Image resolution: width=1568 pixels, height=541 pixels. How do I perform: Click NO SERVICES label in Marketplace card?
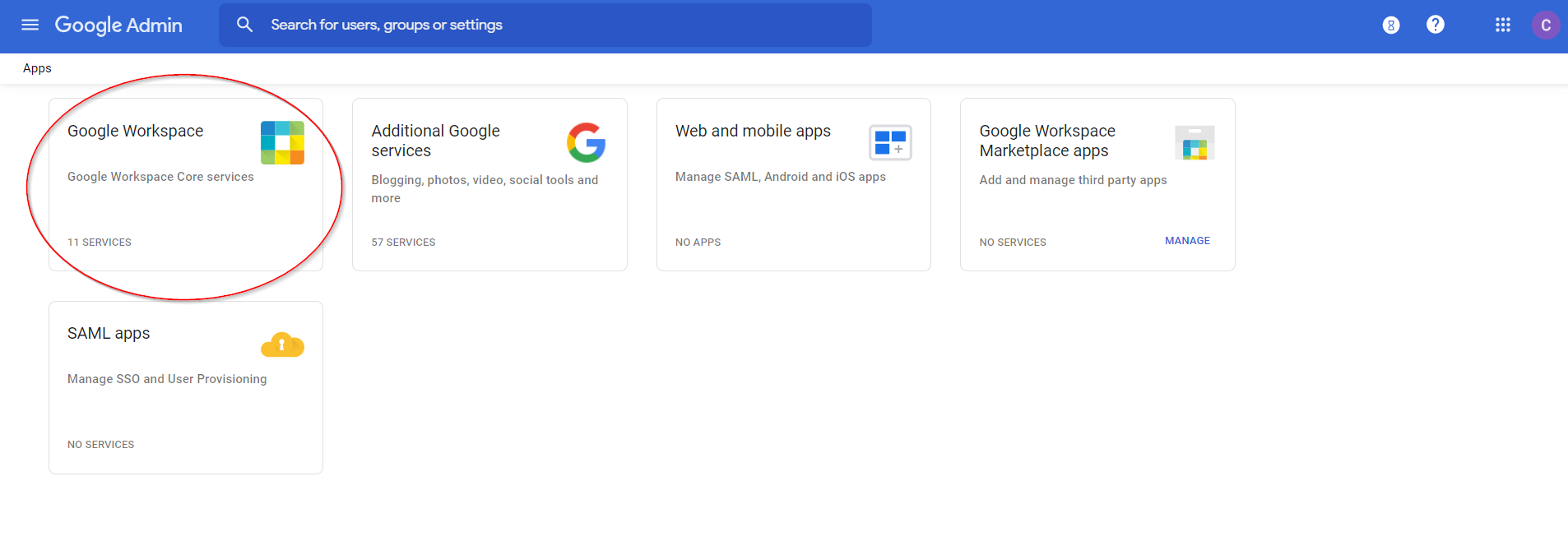click(1013, 243)
